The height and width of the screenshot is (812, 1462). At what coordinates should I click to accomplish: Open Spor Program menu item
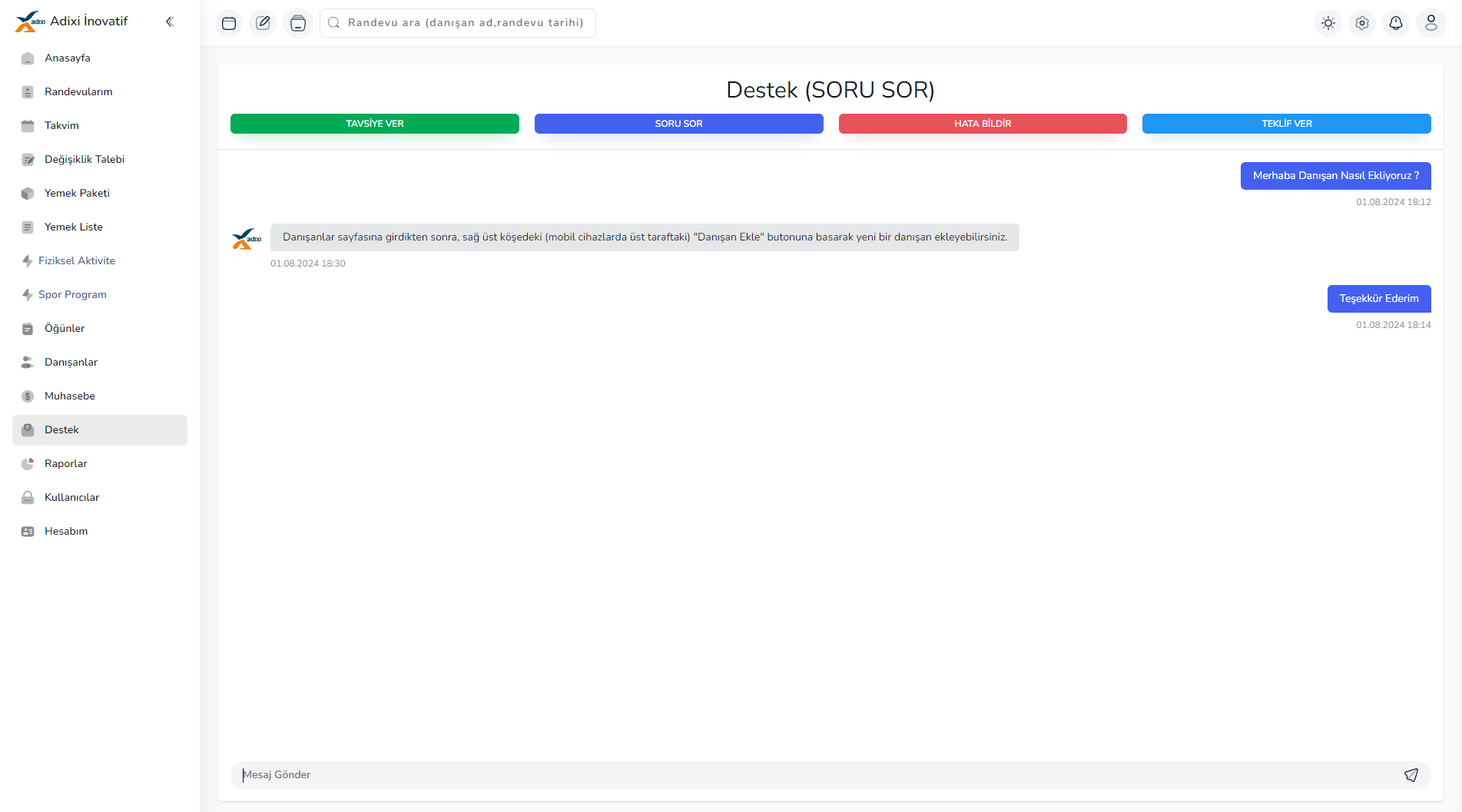coord(100,295)
